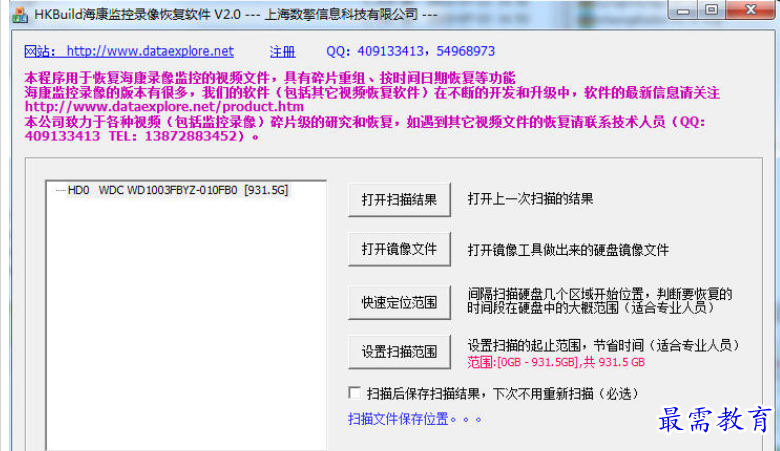Click the red 范围 [0GB - 931.5GB] text
Screen dimensions: 780x451
(x=556, y=362)
